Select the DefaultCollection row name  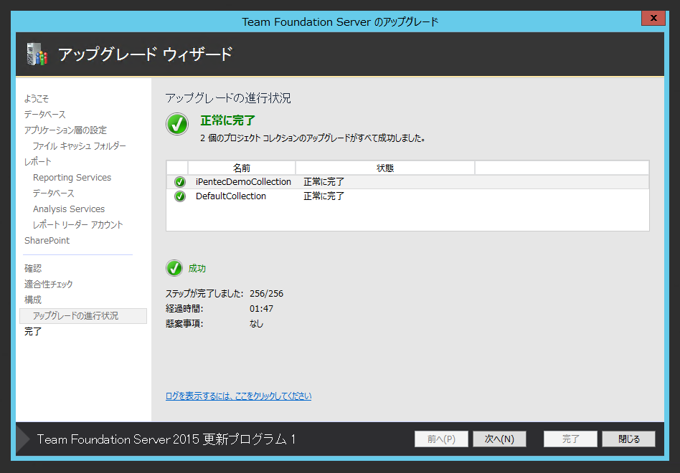pos(231,196)
